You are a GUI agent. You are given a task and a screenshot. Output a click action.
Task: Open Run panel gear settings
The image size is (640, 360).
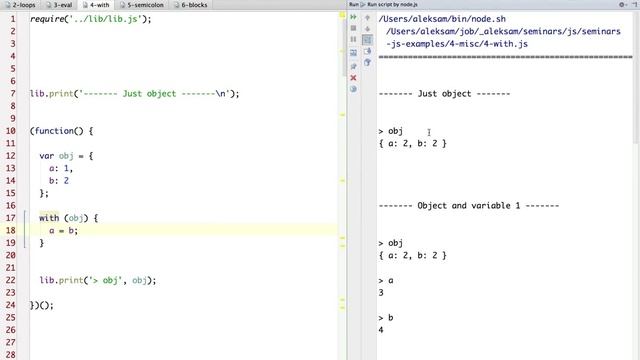point(622,4)
